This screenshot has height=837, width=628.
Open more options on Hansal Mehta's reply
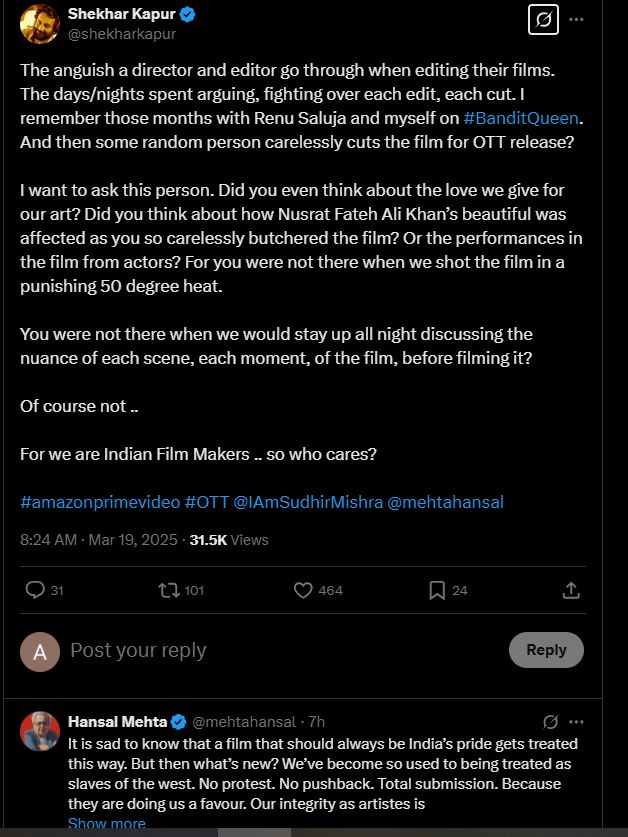[x=577, y=722]
